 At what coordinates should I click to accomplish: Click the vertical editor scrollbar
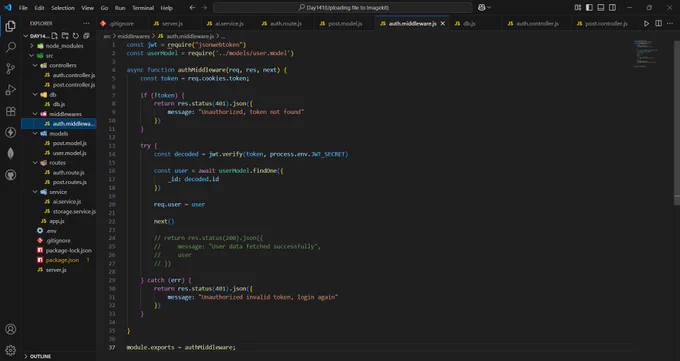pyautogui.click(x=677, y=122)
